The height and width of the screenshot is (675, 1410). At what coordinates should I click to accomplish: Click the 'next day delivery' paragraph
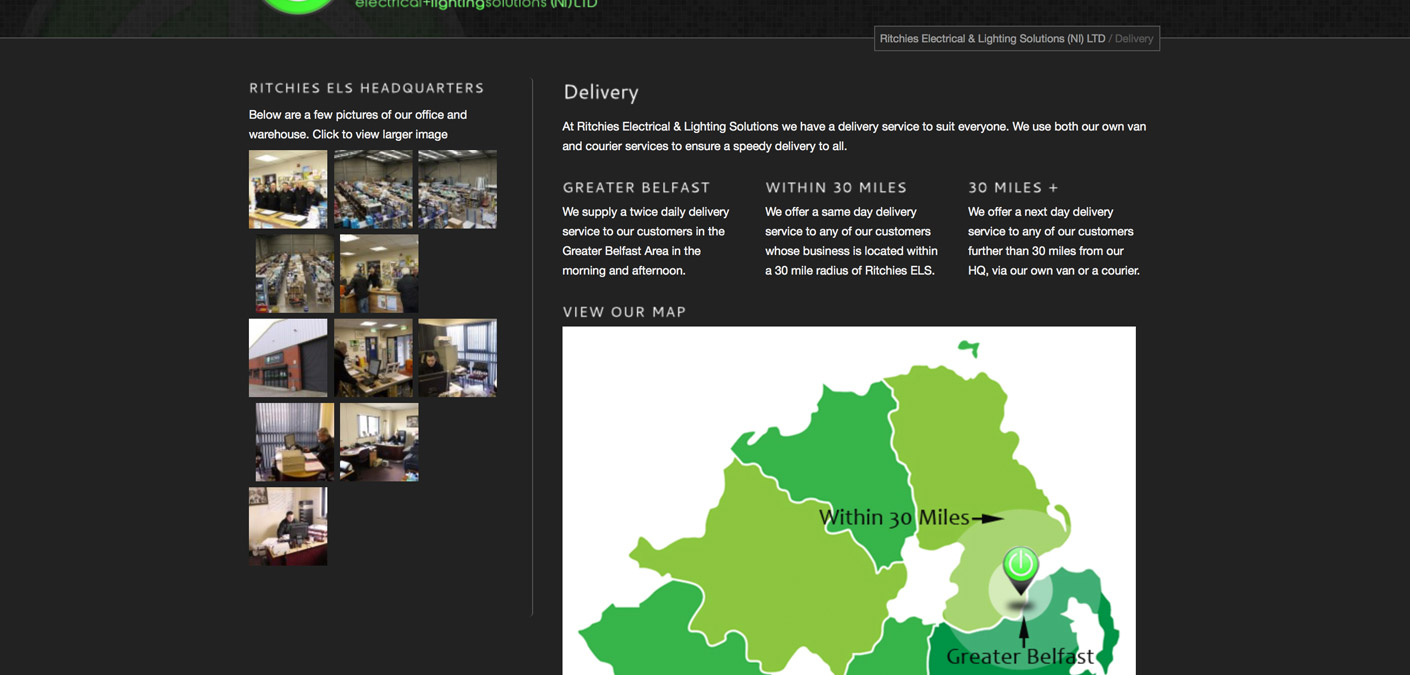(1054, 241)
